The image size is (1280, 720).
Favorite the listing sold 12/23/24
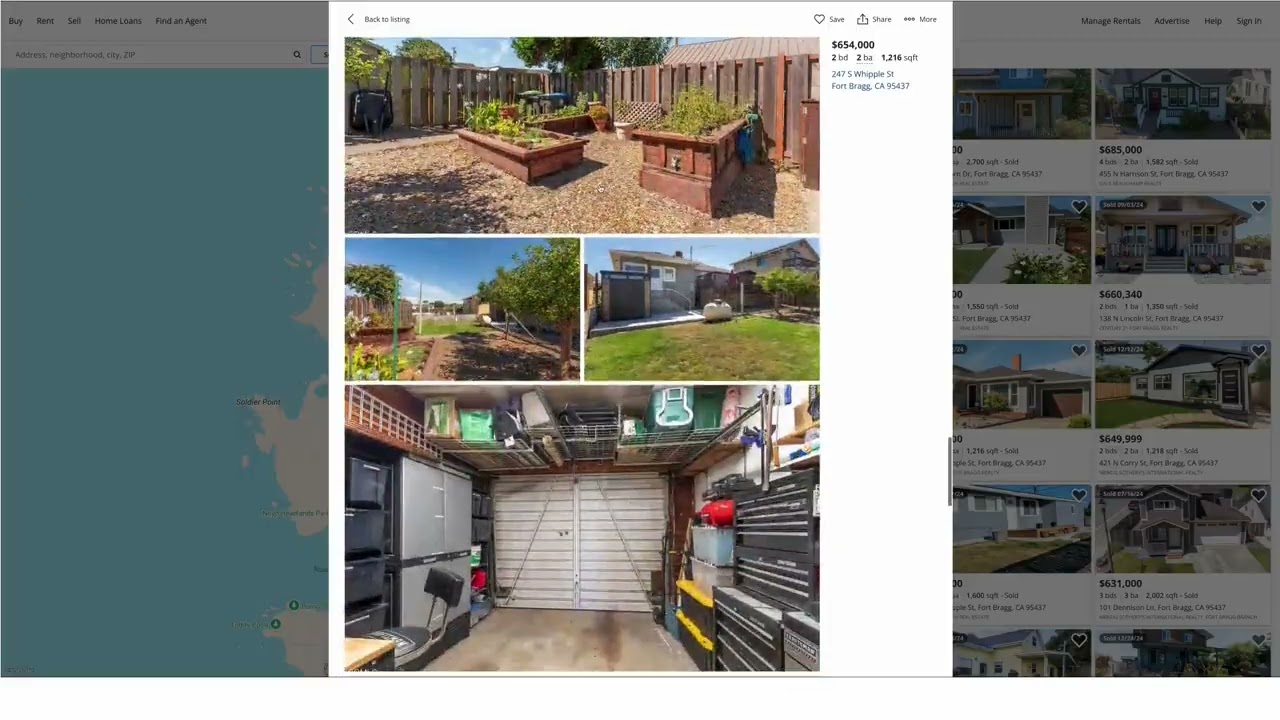point(1258,640)
